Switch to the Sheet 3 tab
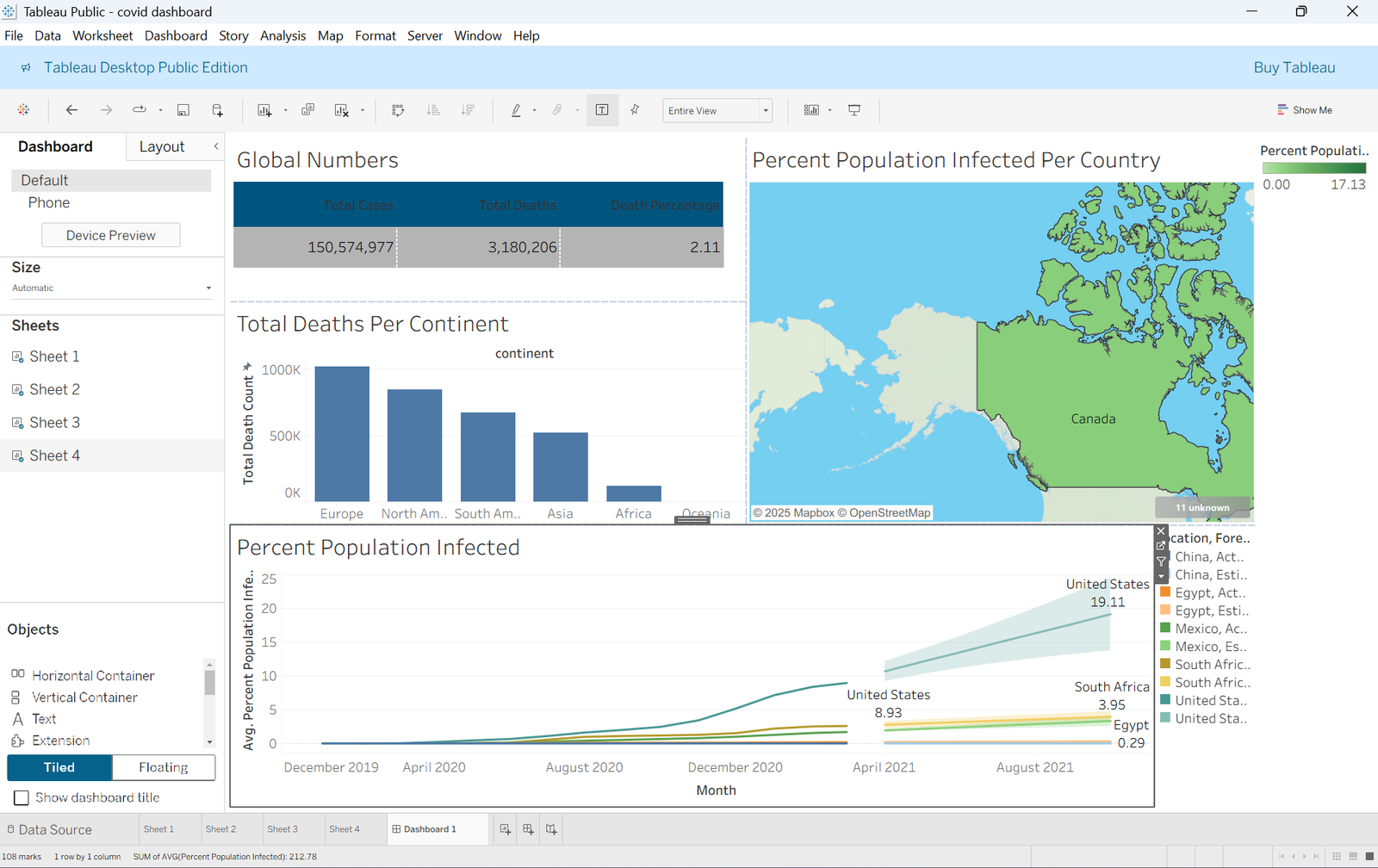This screenshot has width=1378, height=868. (x=282, y=829)
